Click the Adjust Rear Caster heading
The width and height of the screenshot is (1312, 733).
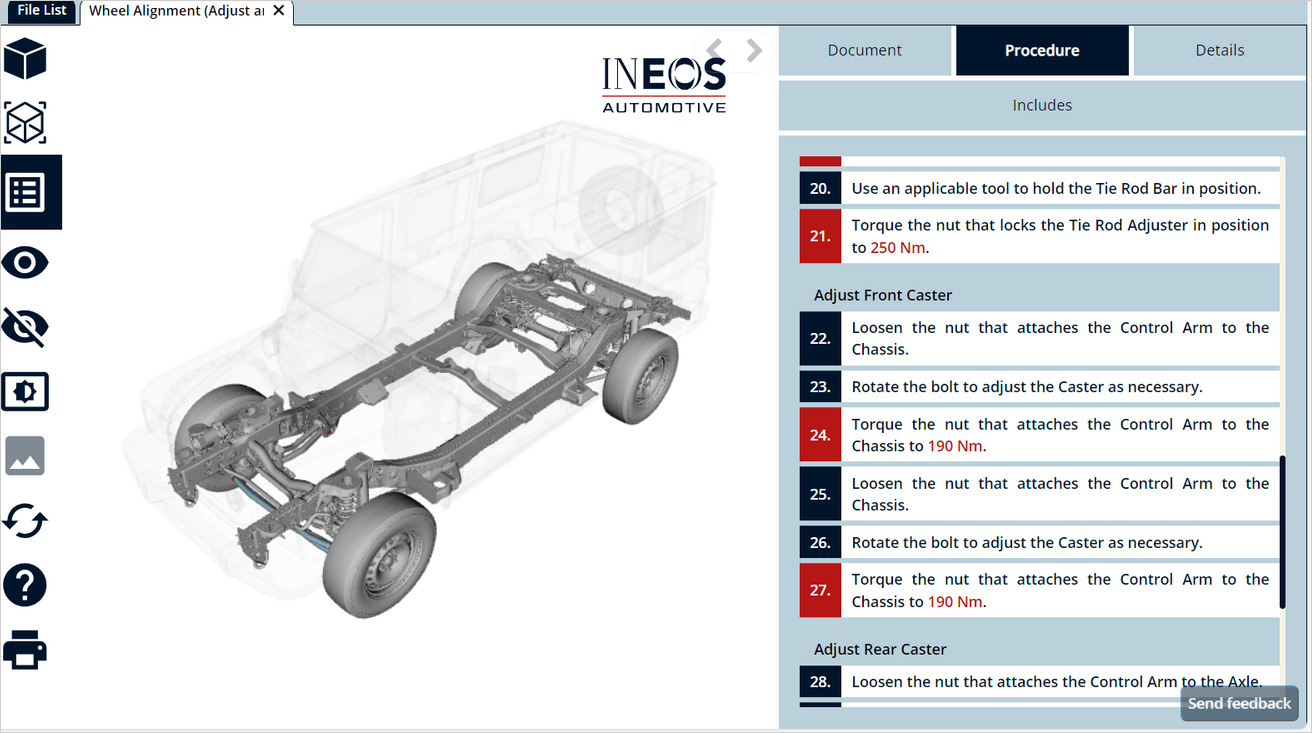click(x=880, y=649)
